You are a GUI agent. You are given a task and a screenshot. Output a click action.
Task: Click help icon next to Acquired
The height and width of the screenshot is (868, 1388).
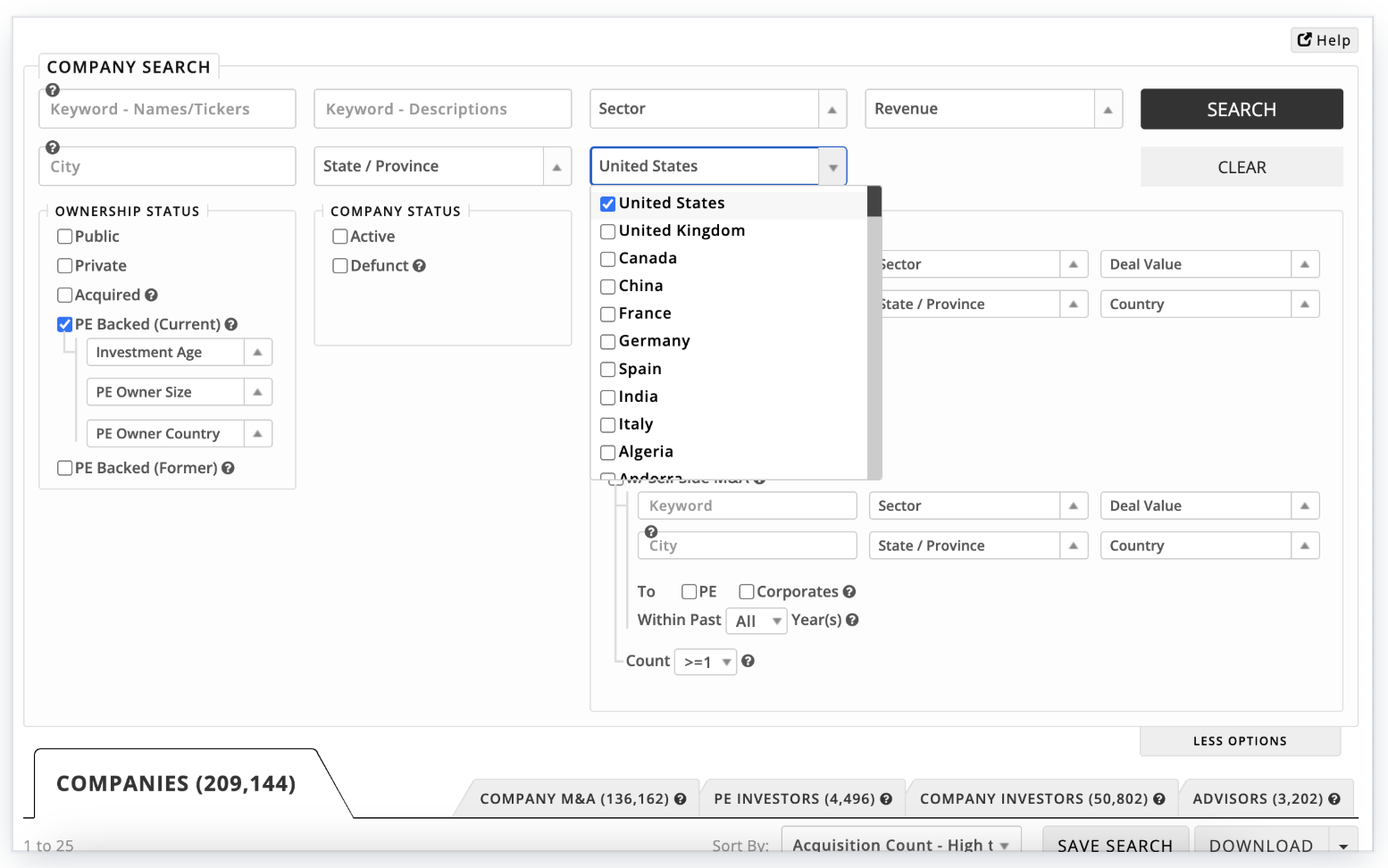(151, 296)
